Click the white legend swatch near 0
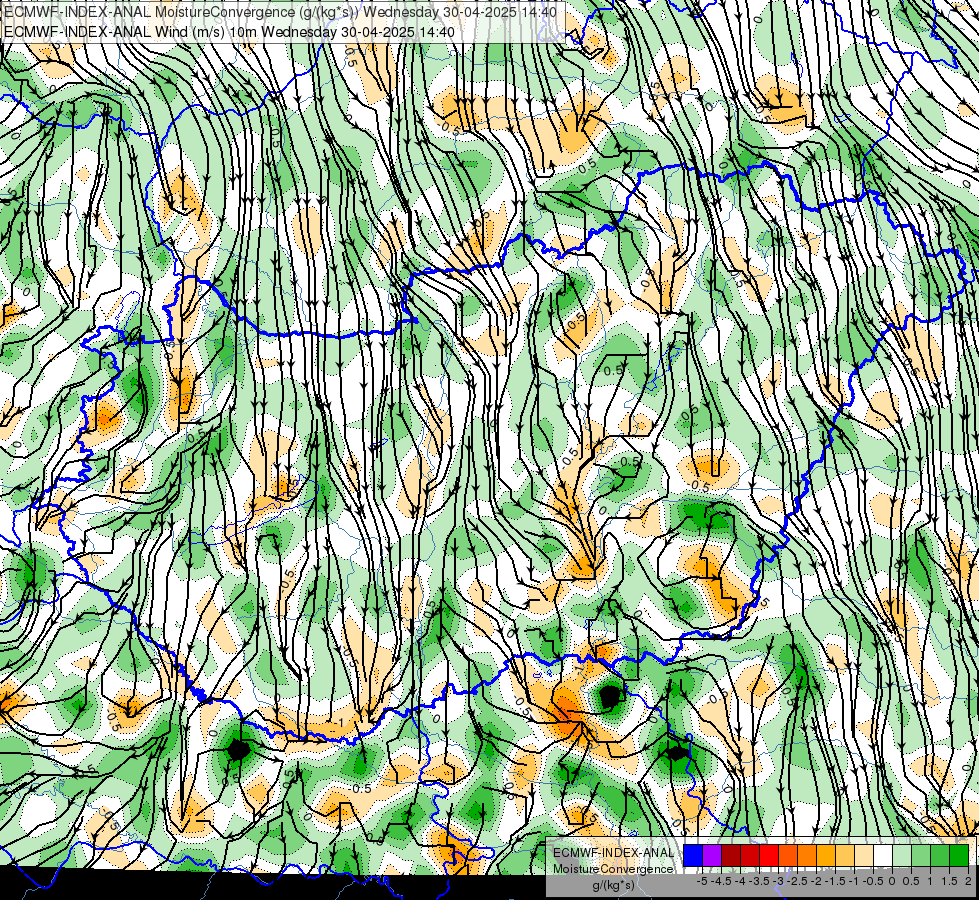Image resolution: width=979 pixels, height=900 pixels. [x=883, y=855]
